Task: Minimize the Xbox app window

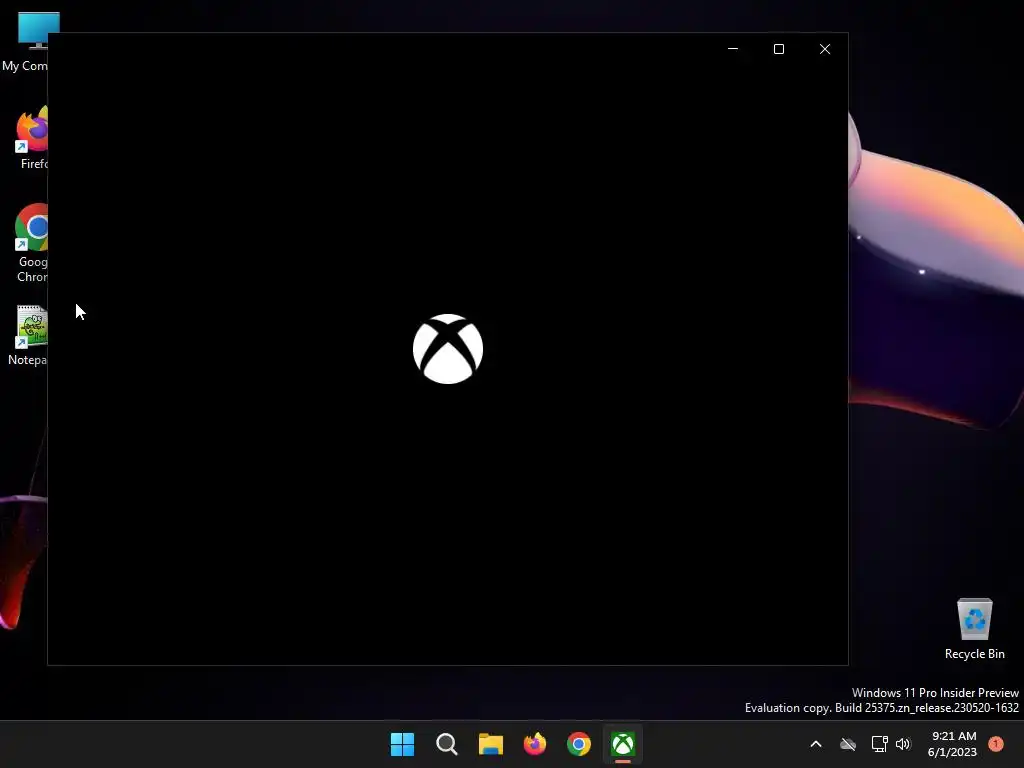Action: pos(733,49)
